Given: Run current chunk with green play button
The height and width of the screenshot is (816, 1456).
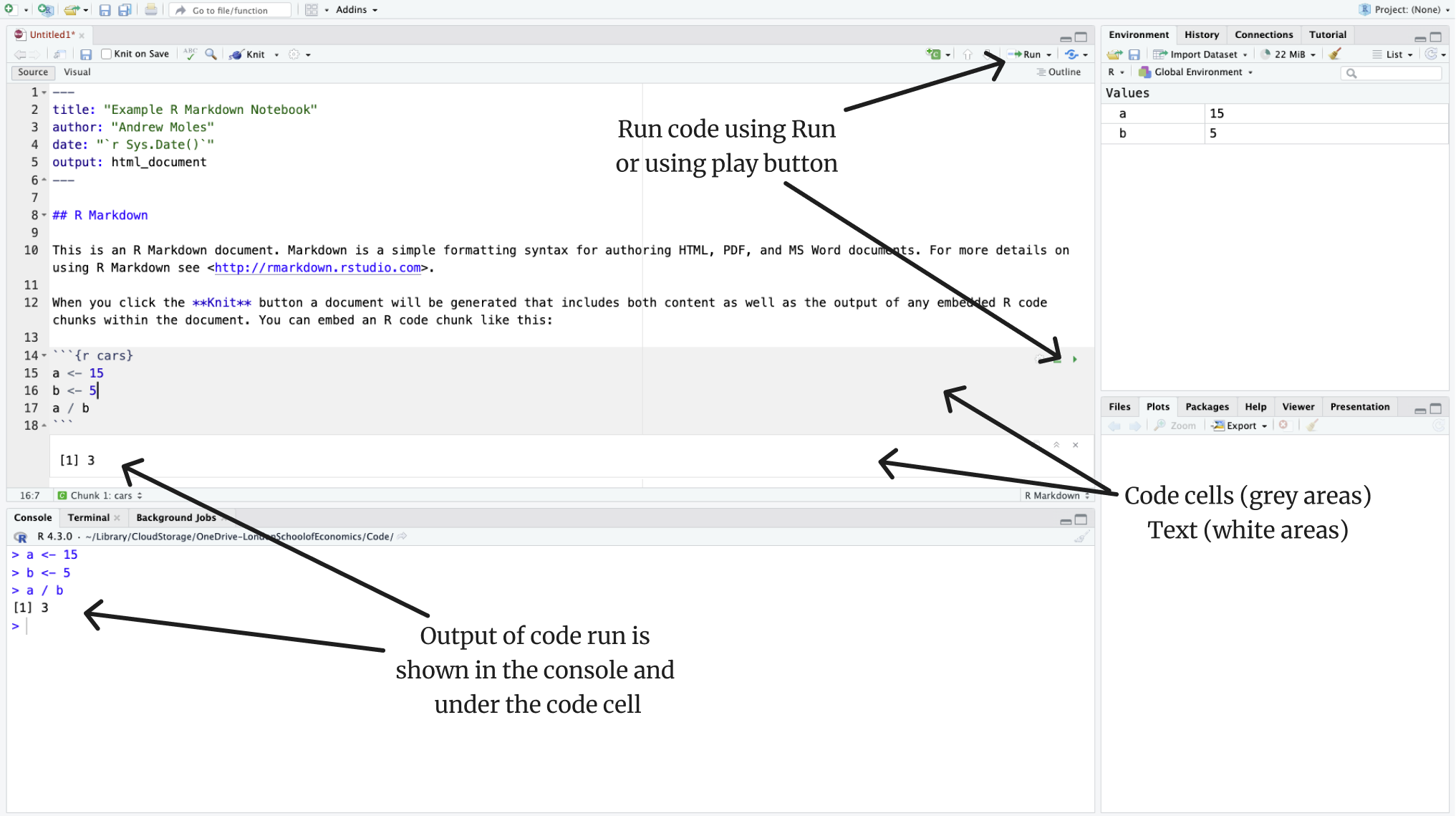Looking at the screenshot, I should [x=1074, y=359].
